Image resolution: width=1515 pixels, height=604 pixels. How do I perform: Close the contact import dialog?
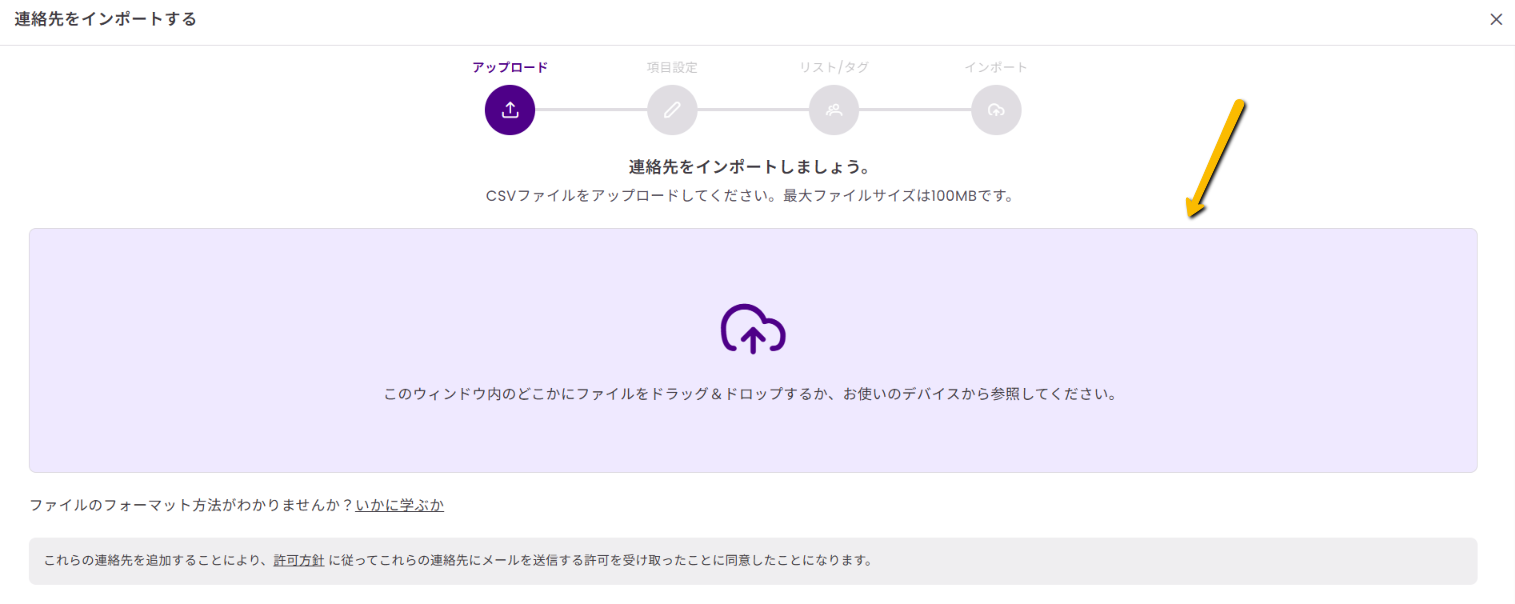(1496, 19)
